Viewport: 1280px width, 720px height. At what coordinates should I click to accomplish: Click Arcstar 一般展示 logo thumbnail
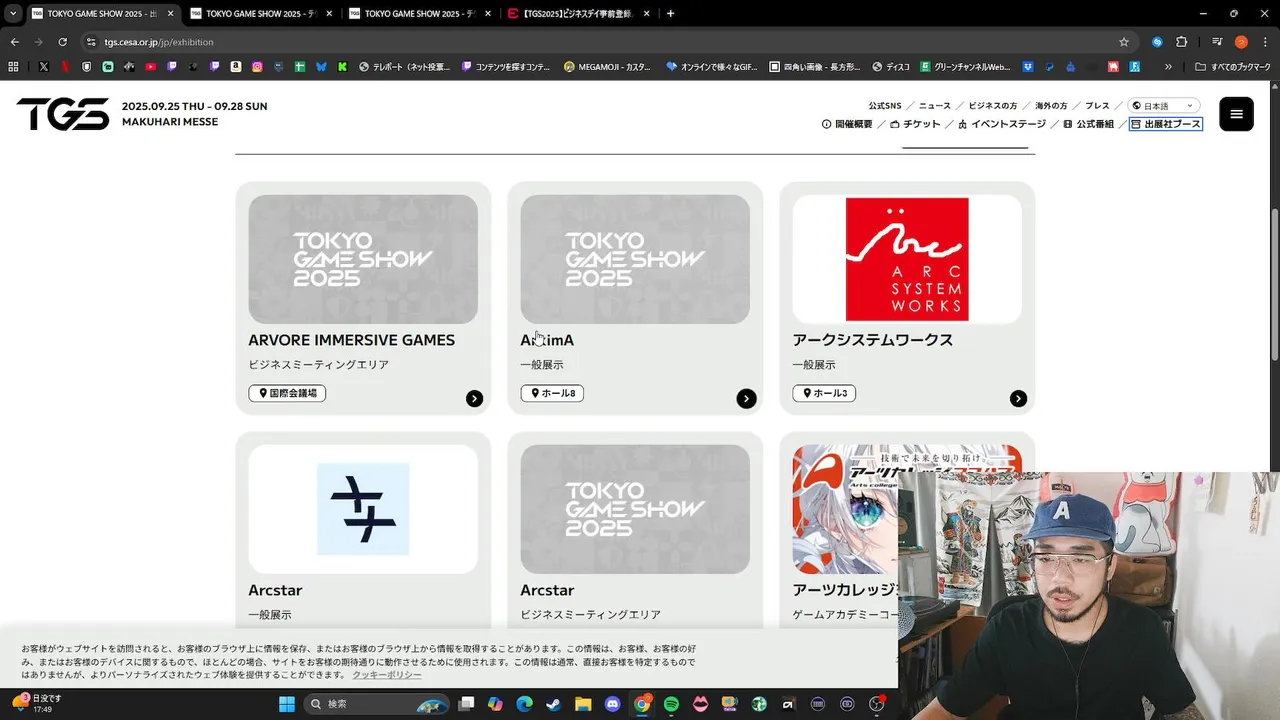tap(363, 509)
